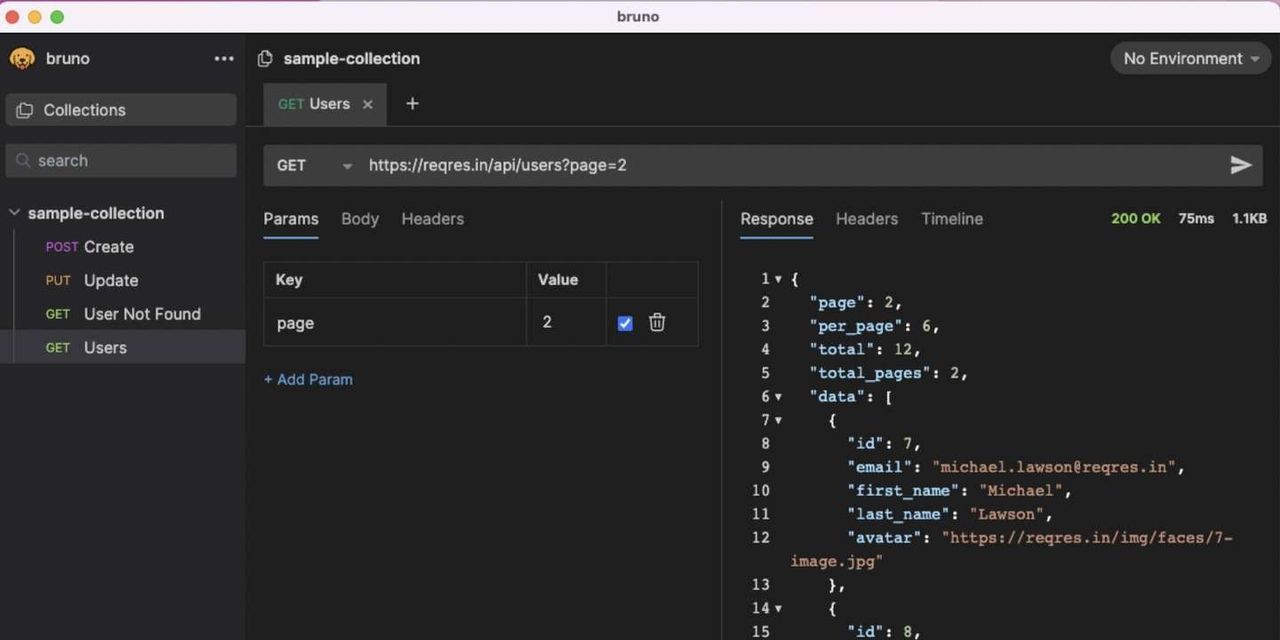Close the GET Users tab
This screenshot has height=640, width=1280.
368,104
